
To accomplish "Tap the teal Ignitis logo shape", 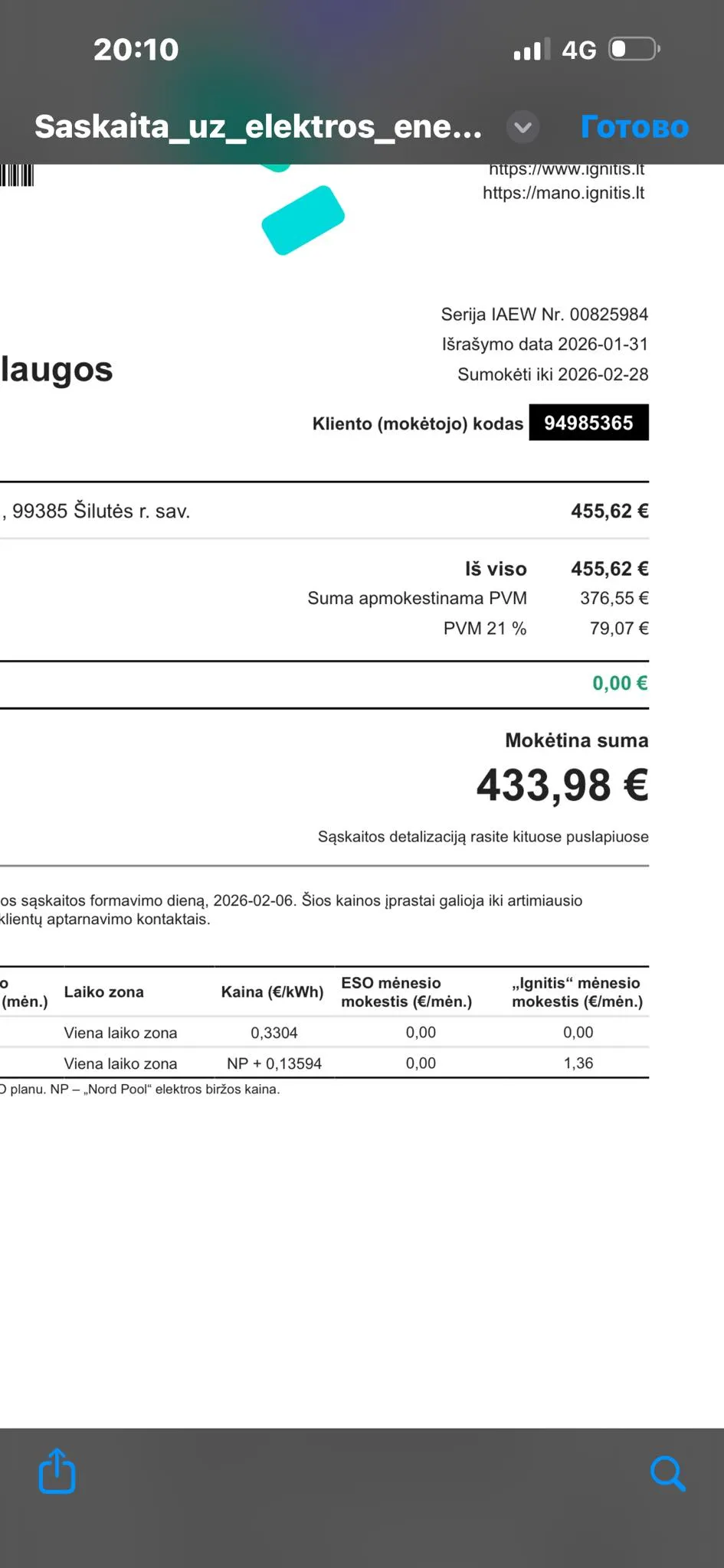I will point(303,220).
